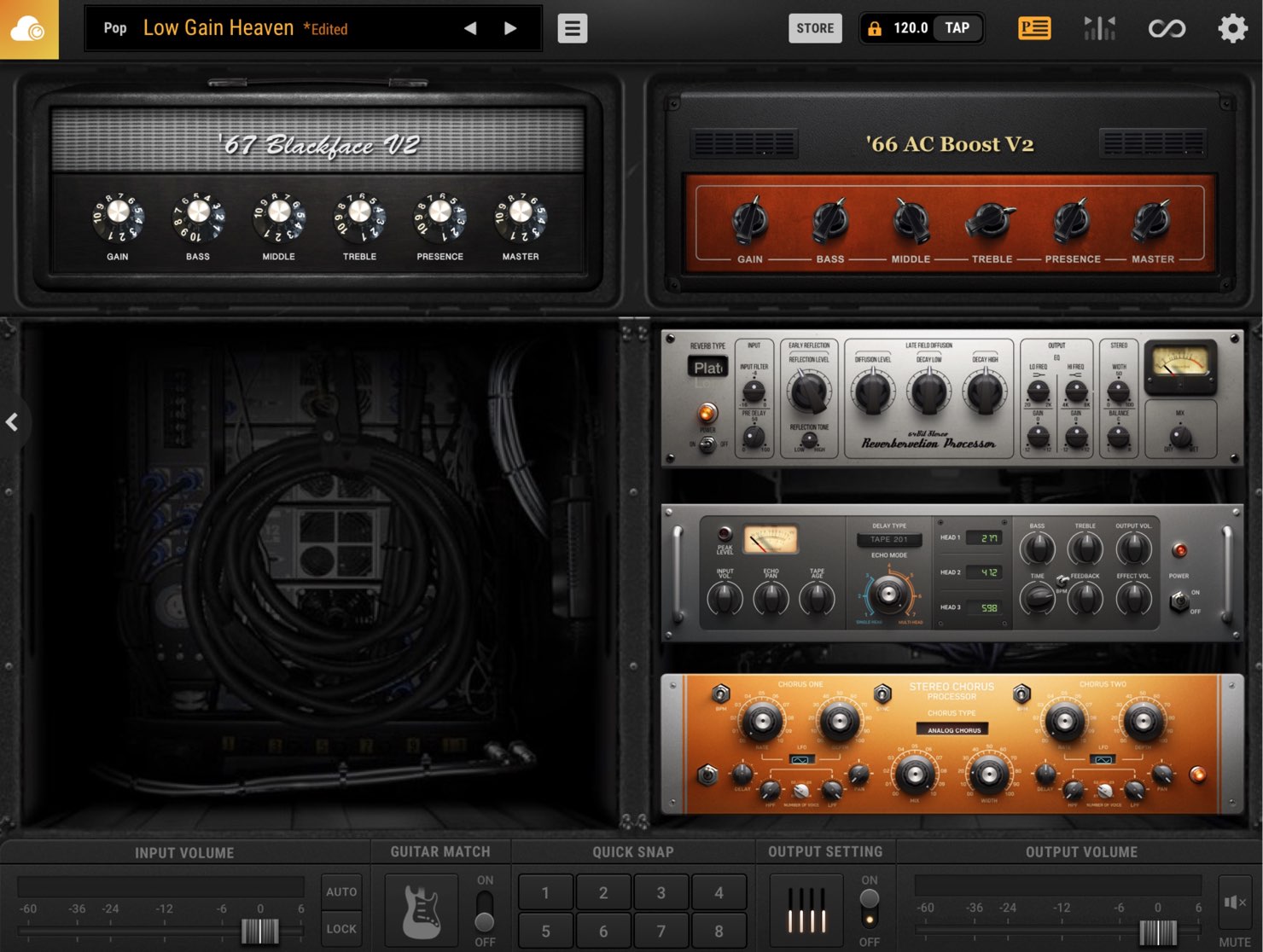
Task: Click the Input Volume slider handle
Action: 260,931
